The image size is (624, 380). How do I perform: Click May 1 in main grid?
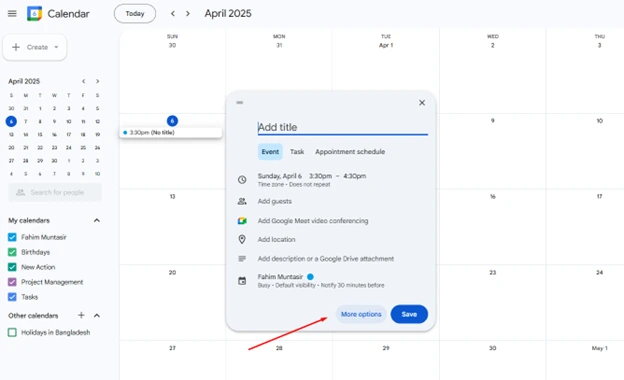coord(599,348)
